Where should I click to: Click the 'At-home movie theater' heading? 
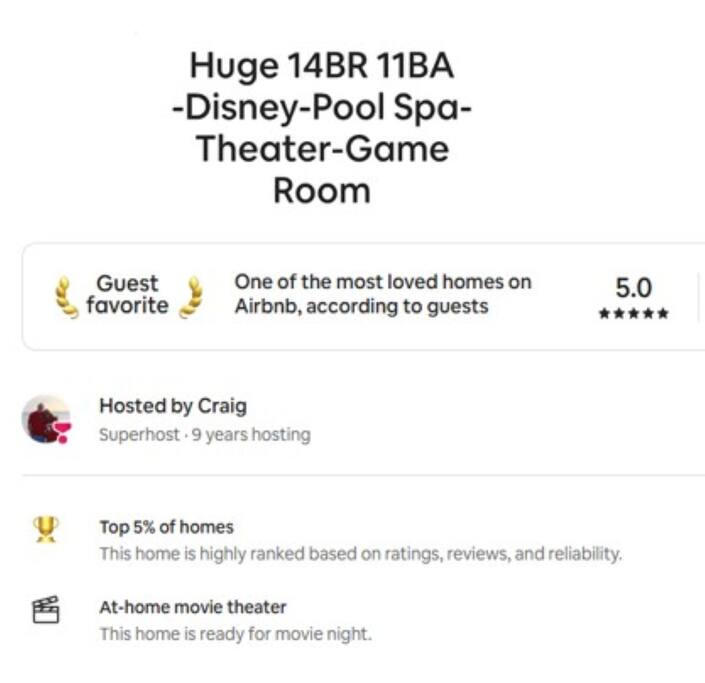click(x=193, y=607)
